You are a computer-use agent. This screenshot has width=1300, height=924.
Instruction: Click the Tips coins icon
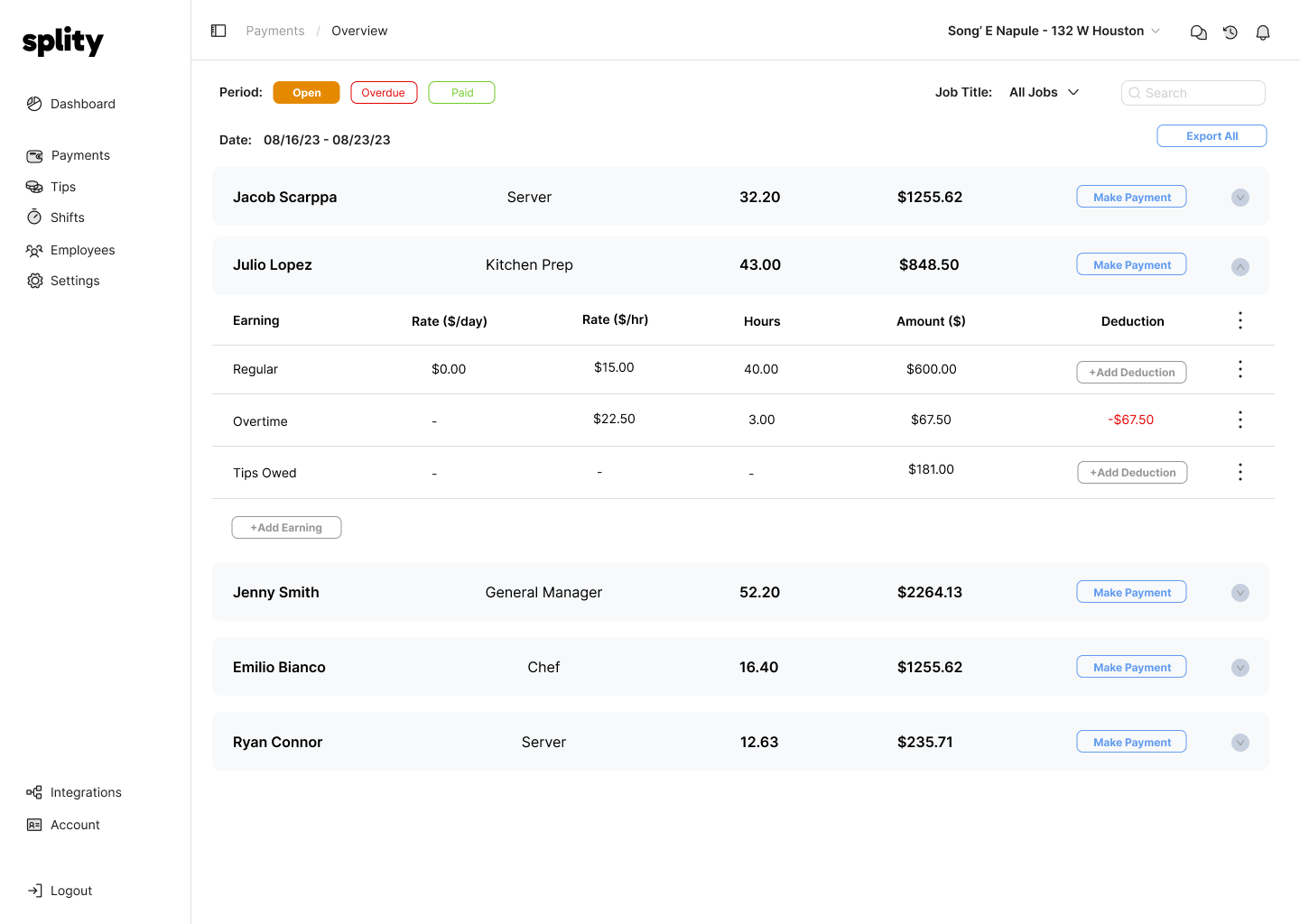pos(34,187)
